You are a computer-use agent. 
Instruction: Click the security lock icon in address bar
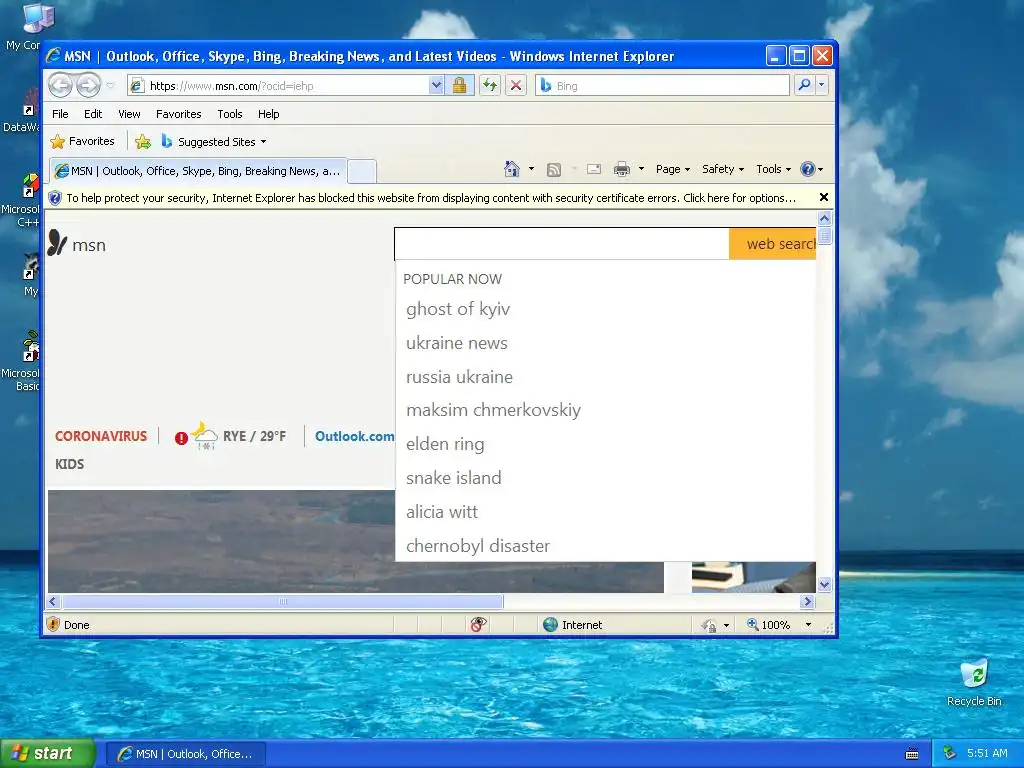[x=460, y=86]
